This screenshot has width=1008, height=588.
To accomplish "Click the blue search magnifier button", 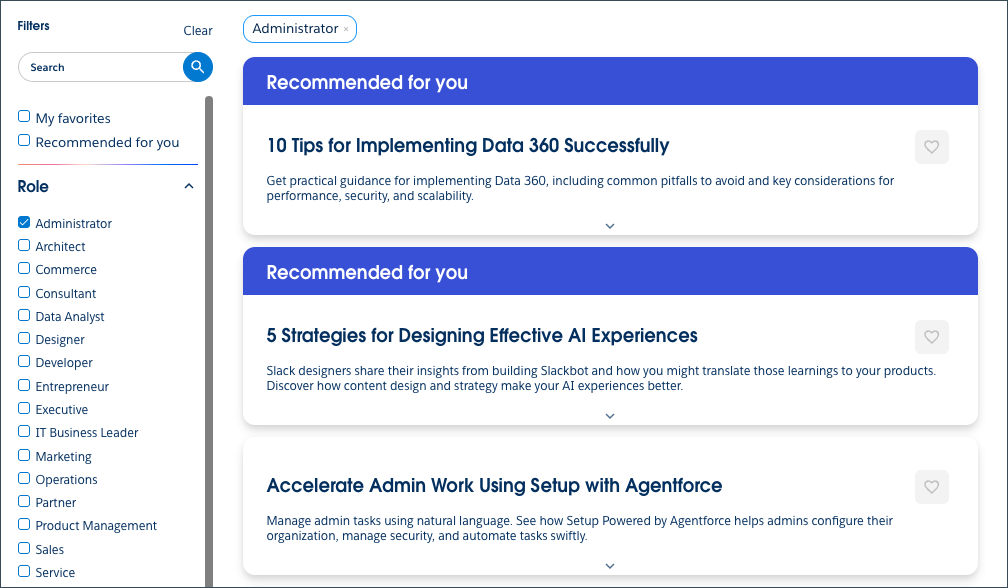I will [x=198, y=67].
